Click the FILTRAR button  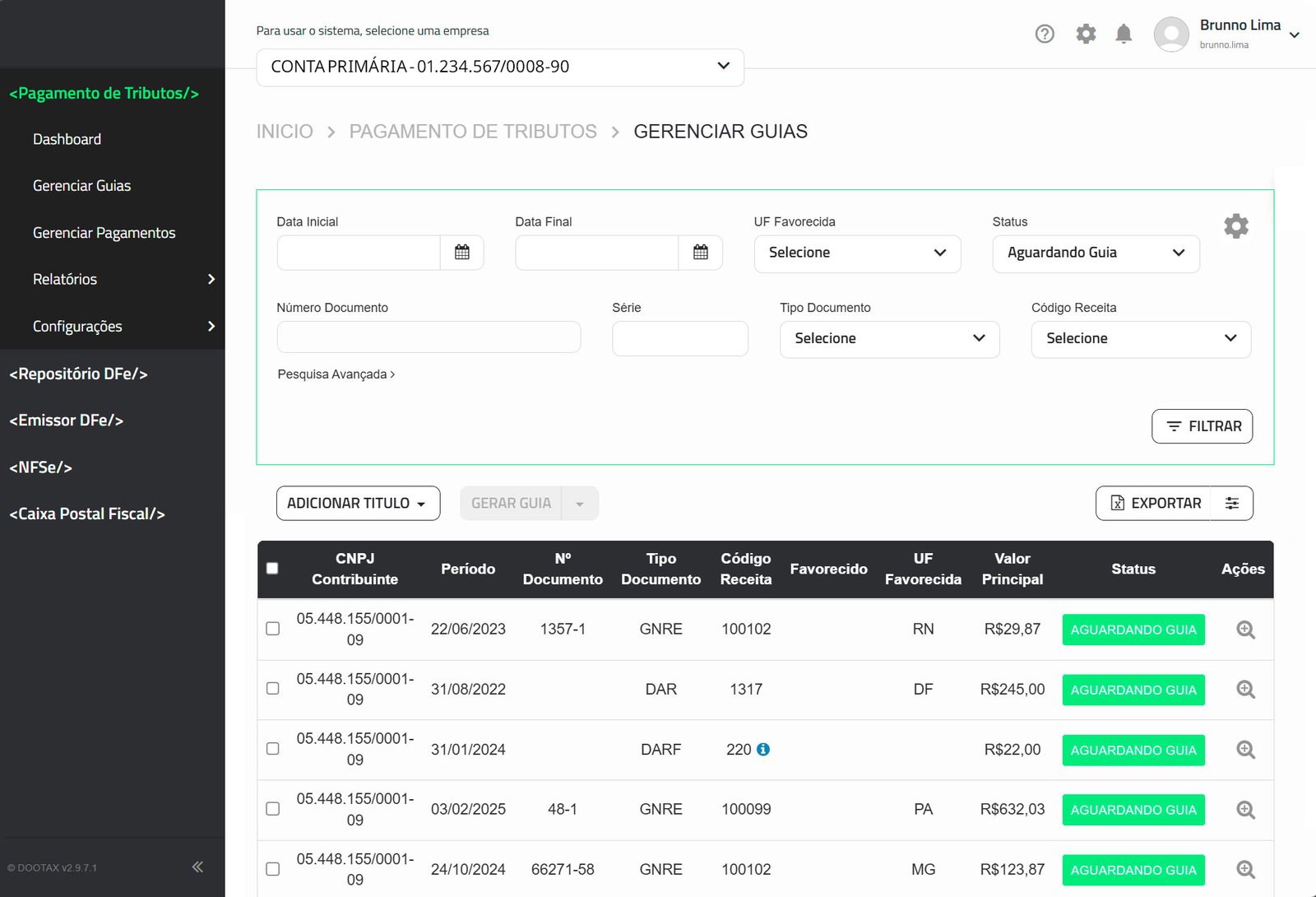pyautogui.click(x=1202, y=426)
